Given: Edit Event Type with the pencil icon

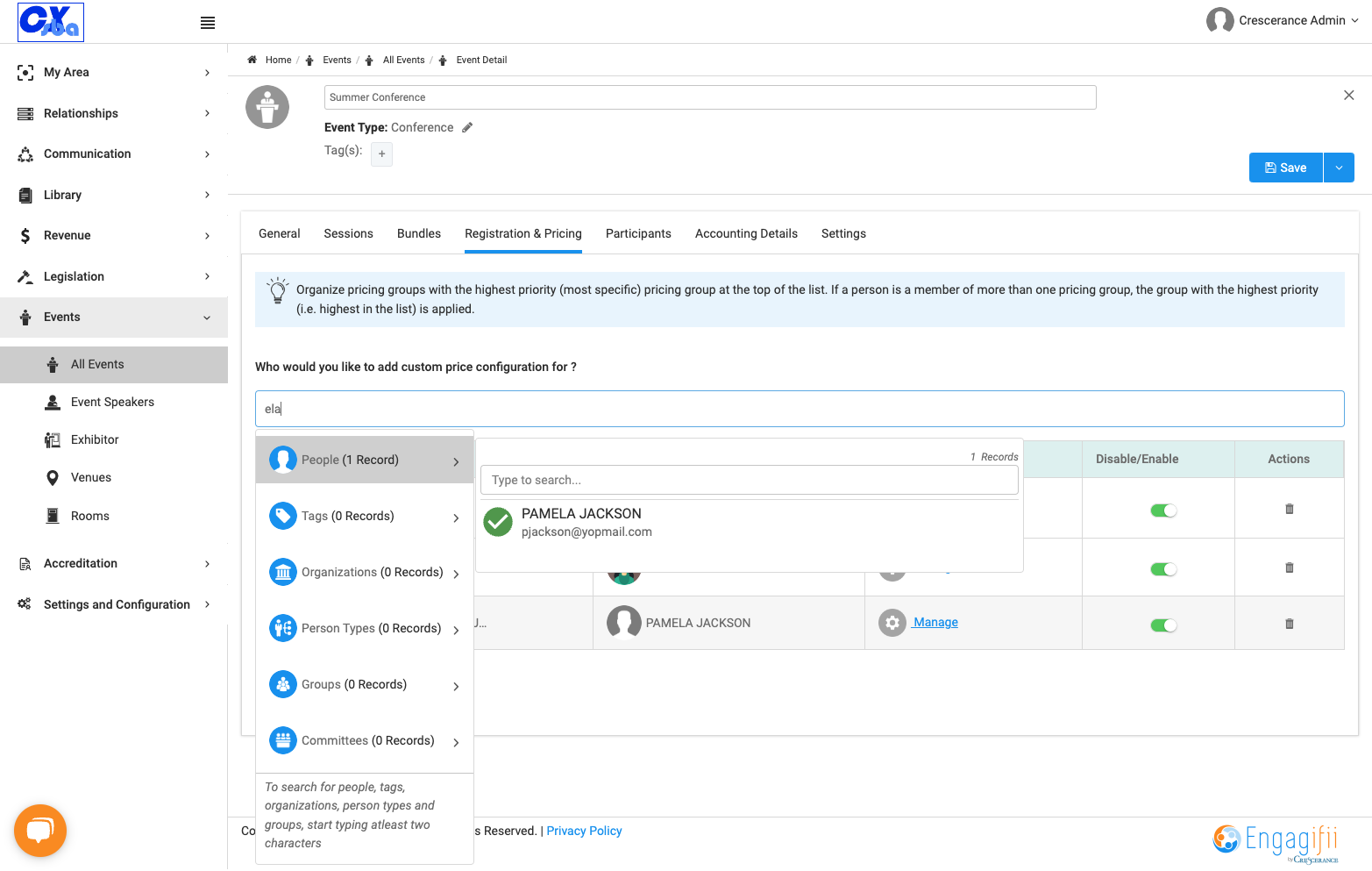Looking at the screenshot, I should pyautogui.click(x=467, y=127).
